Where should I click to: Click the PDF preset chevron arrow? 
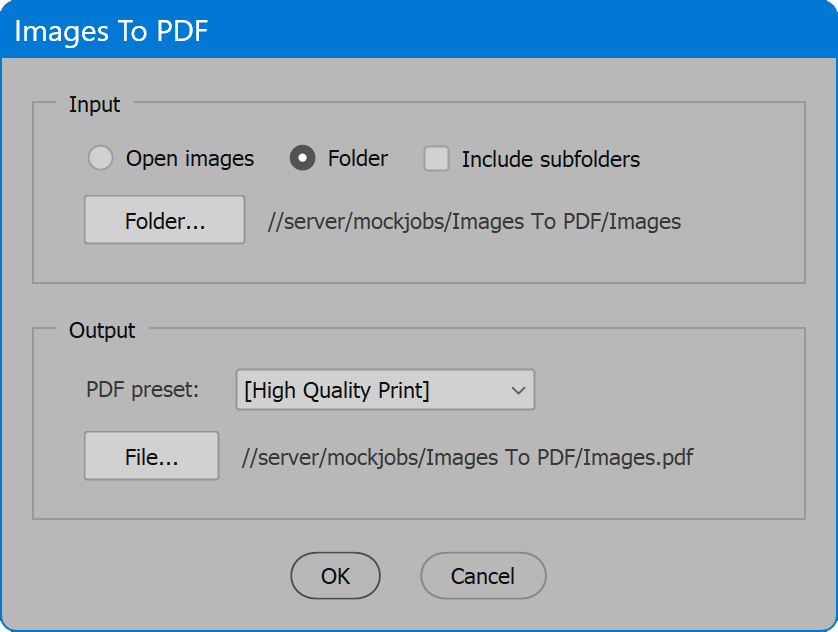(518, 391)
